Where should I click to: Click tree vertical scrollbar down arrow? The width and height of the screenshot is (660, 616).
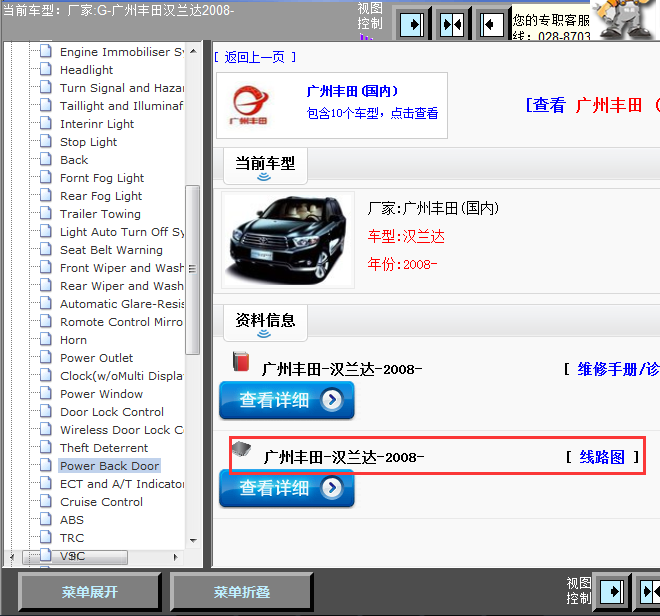pyautogui.click(x=193, y=540)
